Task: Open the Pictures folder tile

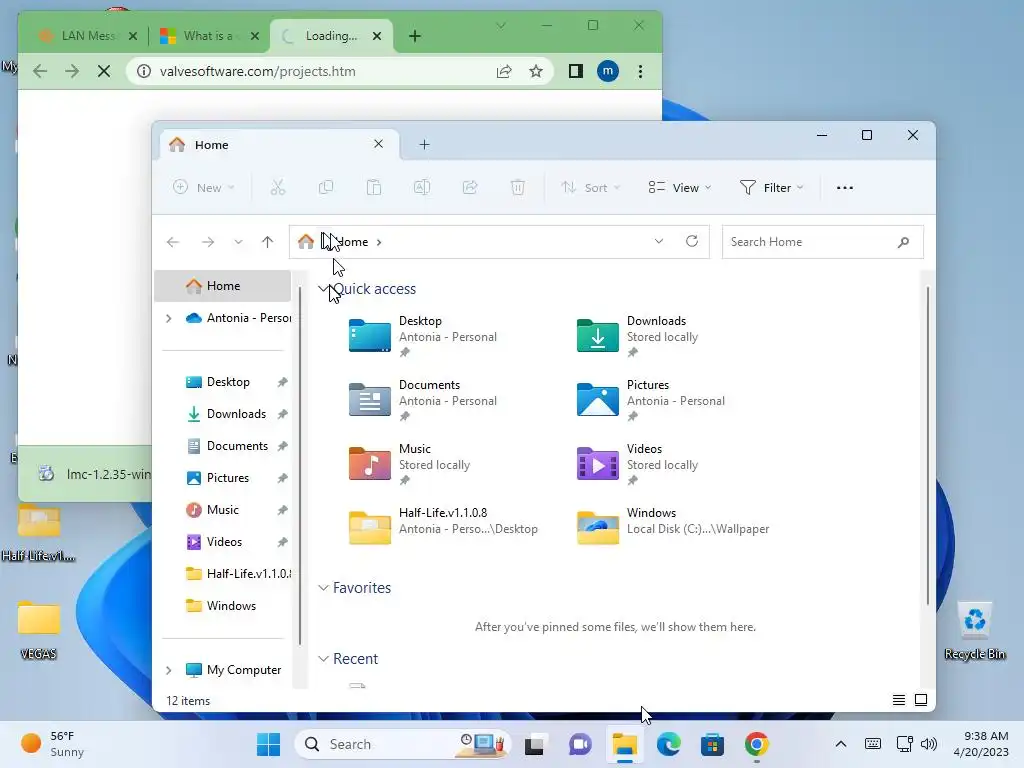Action: click(x=651, y=400)
